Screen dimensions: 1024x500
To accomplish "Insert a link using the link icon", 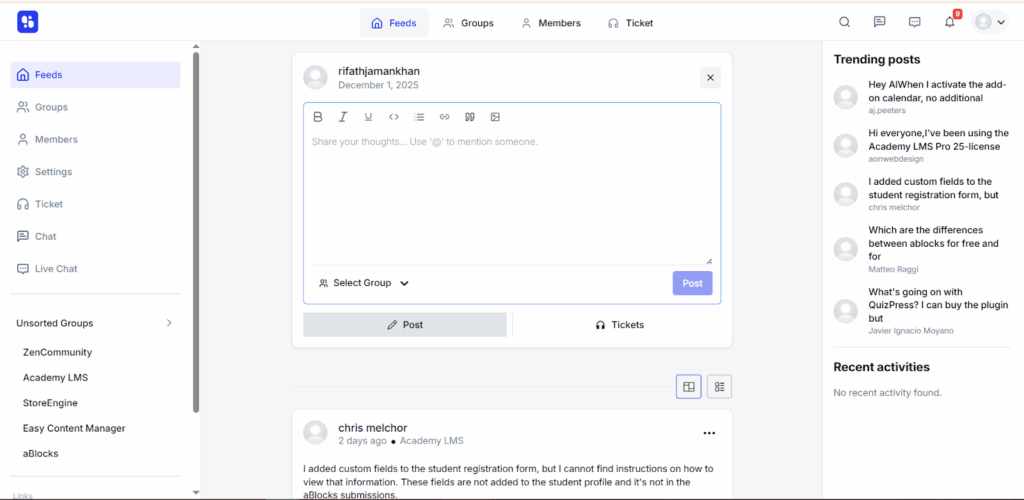I will click(x=445, y=117).
